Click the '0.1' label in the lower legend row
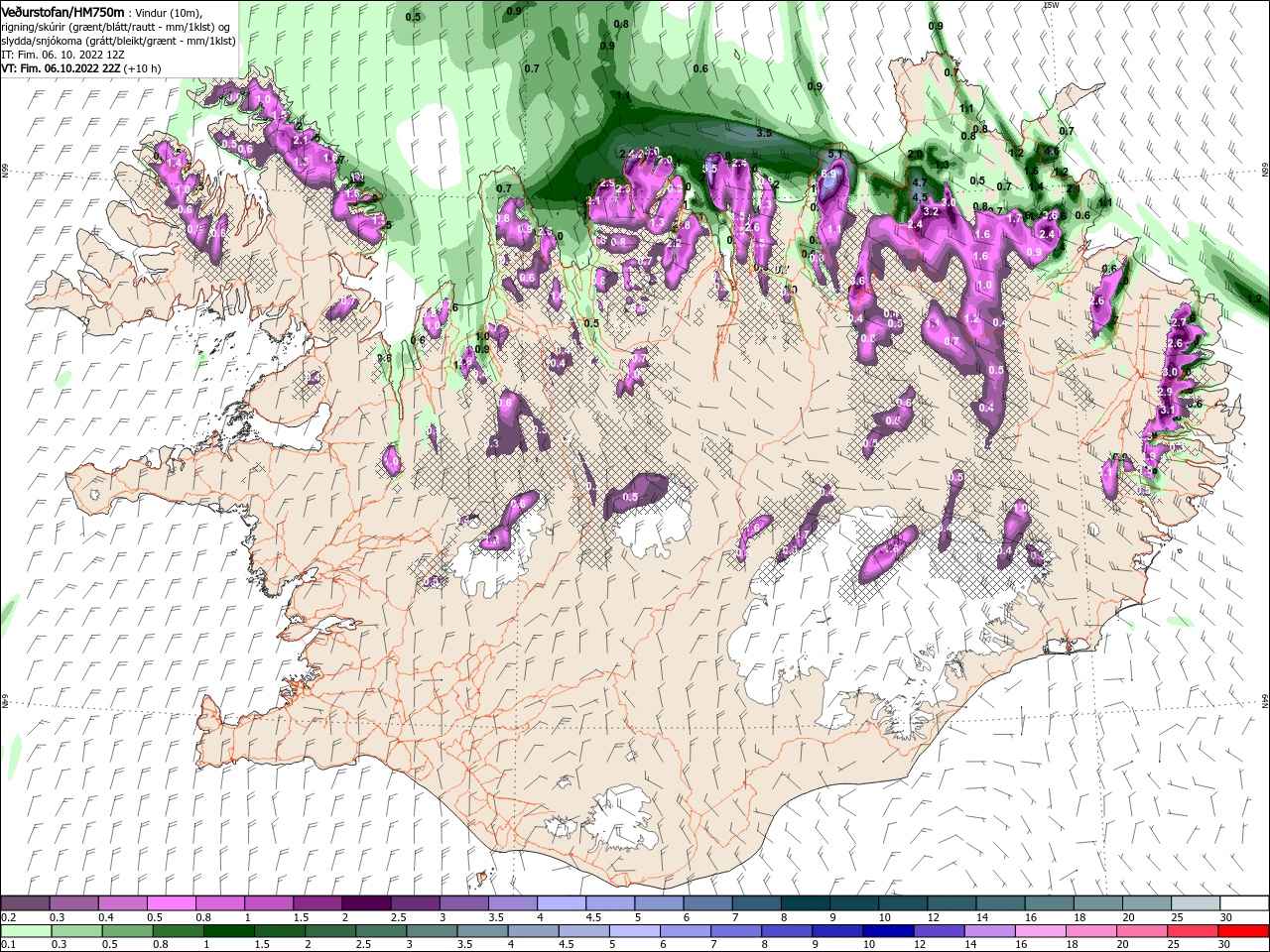Viewport: 1270px width, 952px height. pos(7,945)
